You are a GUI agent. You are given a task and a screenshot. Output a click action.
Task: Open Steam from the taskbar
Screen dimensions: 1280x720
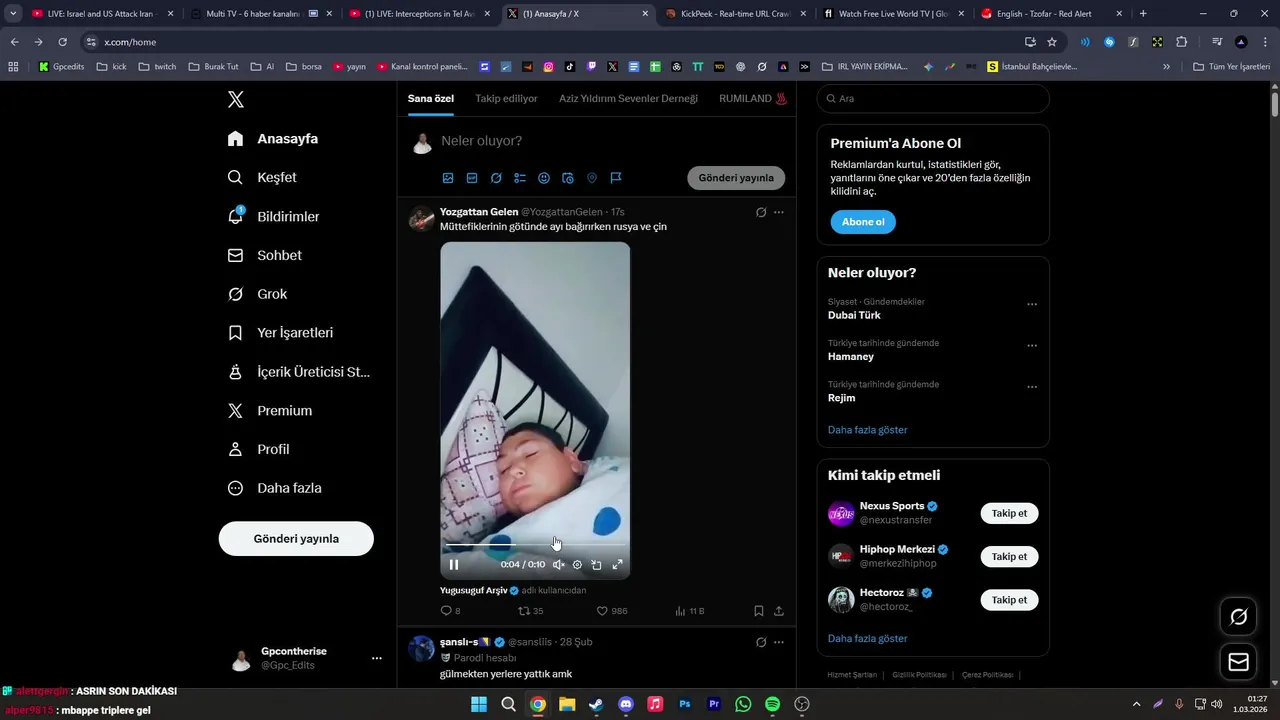[x=596, y=704]
